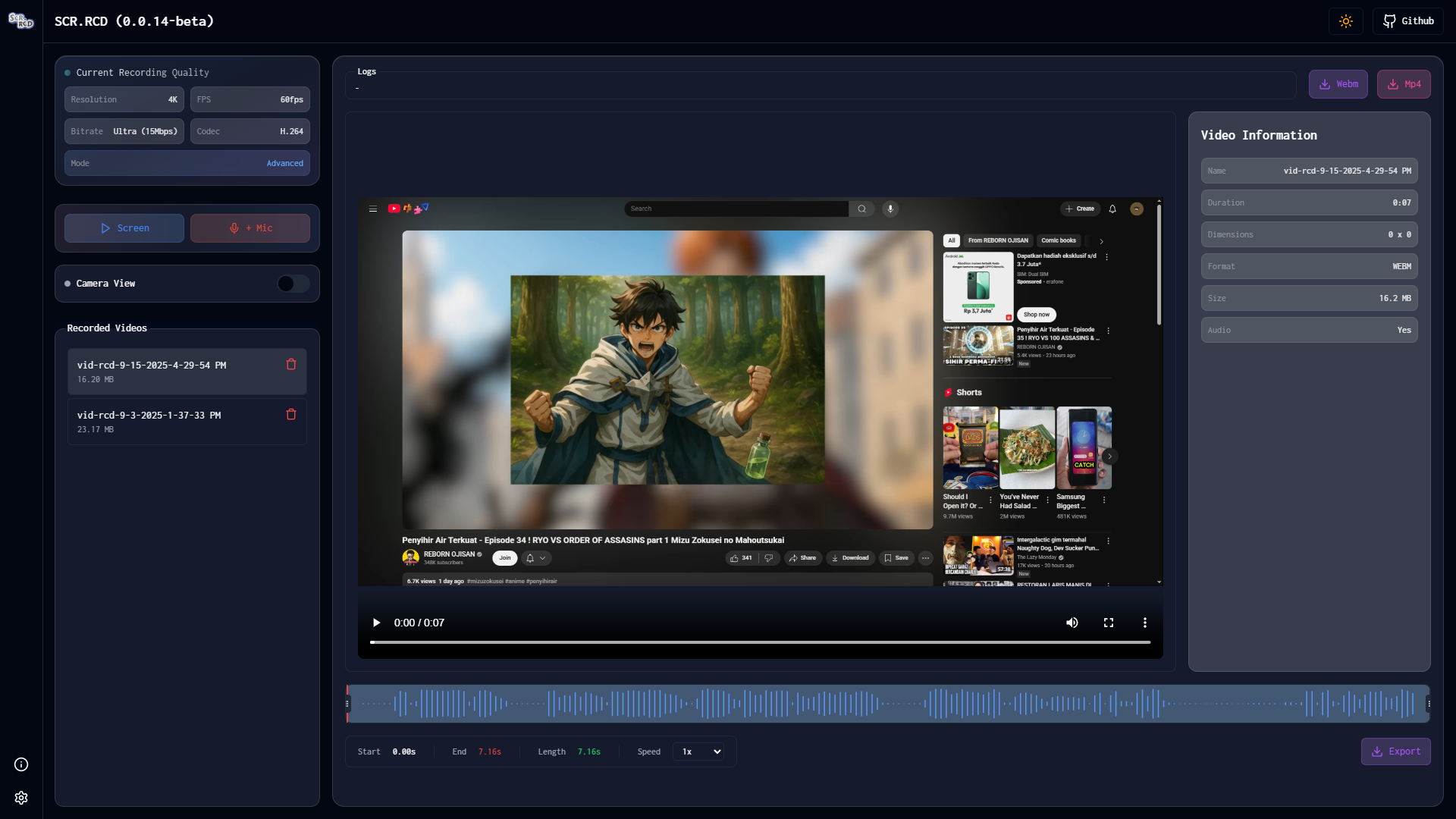1456x819 pixels.
Task: Start a screen recording
Action: [x=124, y=227]
